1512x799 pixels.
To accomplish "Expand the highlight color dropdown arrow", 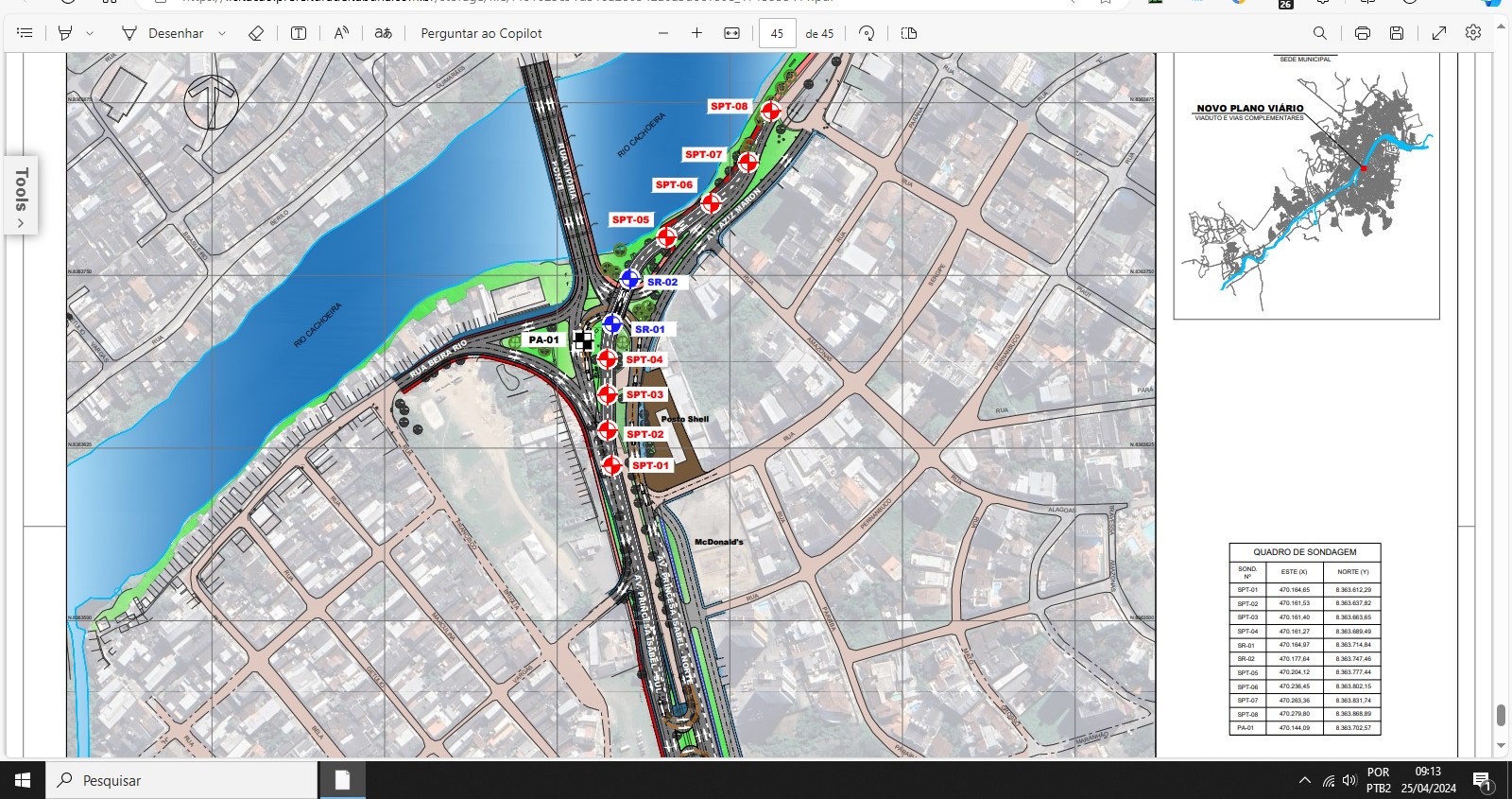I will (x=90, y=33).
